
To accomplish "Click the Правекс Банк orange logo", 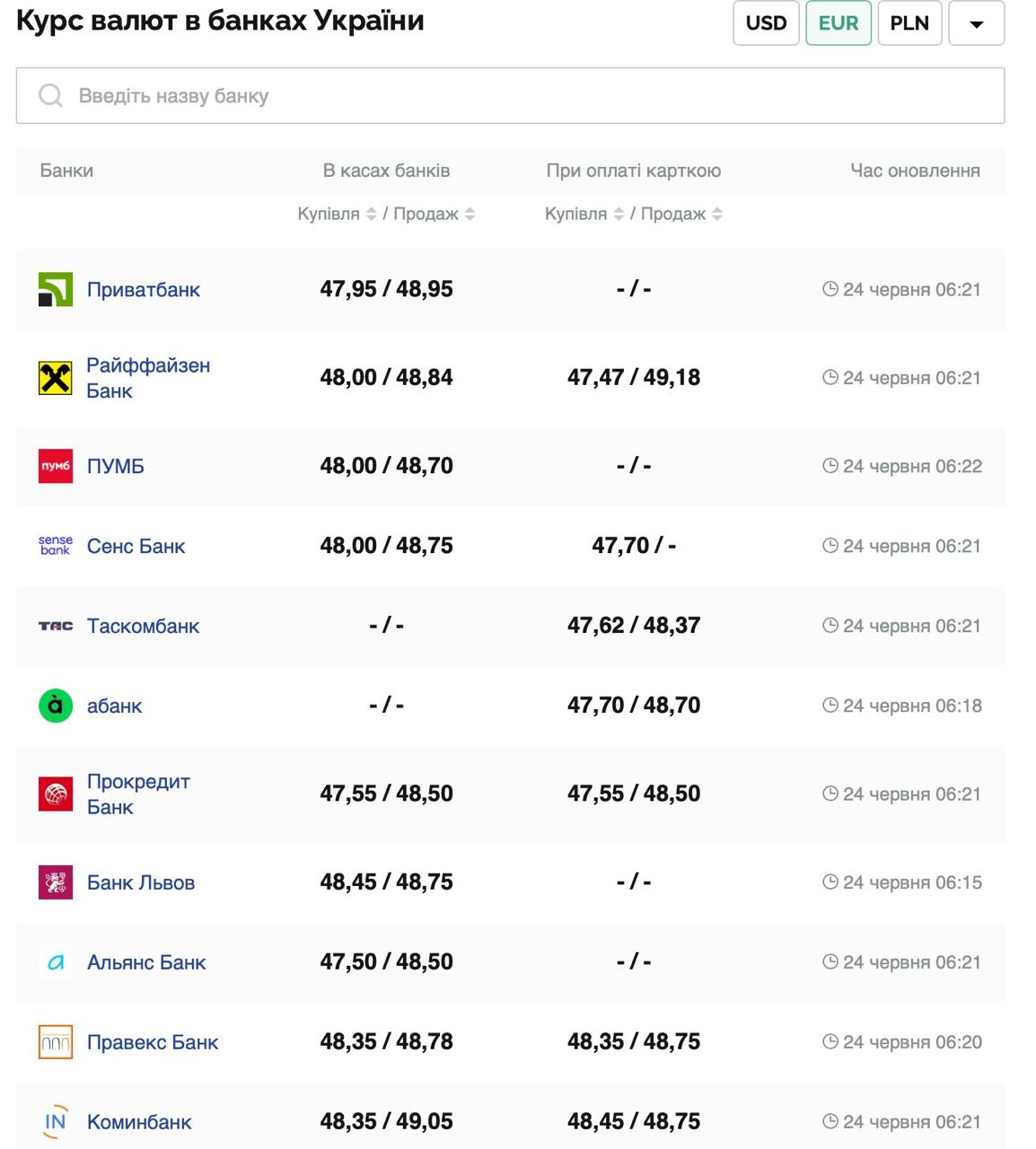I will [x=55, y=1042].
